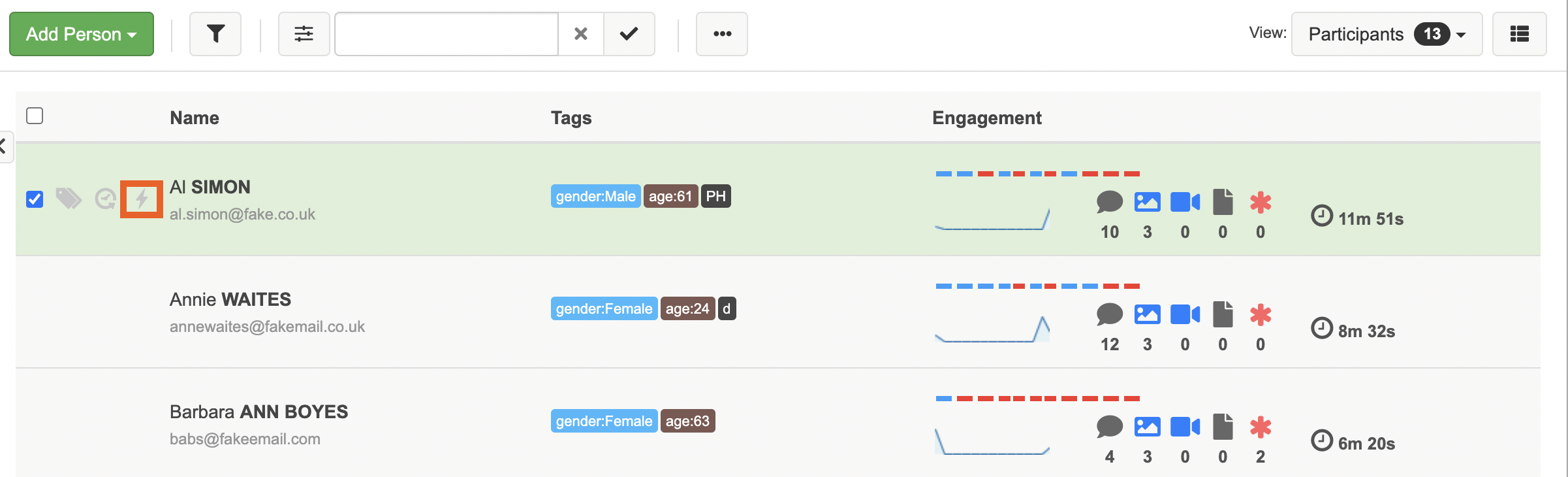Open Barbara ANN BOYES participant profile
Screen dimensions: 1568x477
[259, 412]
